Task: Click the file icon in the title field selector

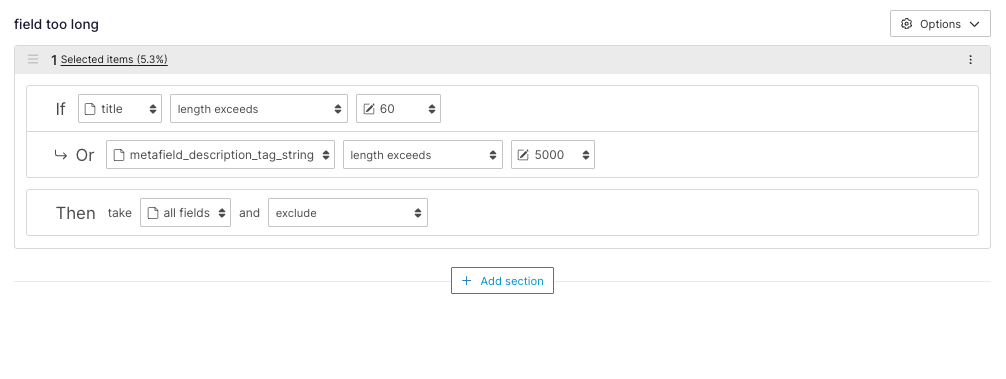Action: coord(90,109)
